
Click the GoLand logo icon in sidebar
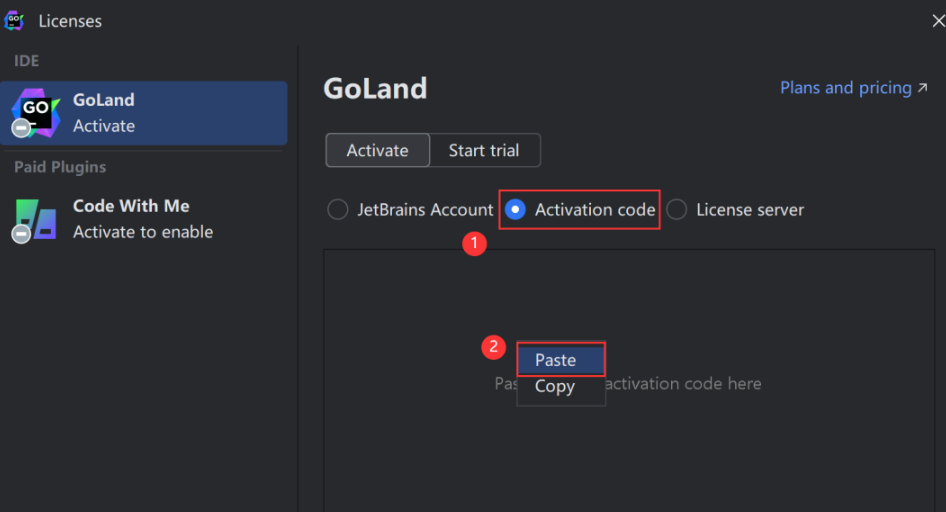coord(36,113)
